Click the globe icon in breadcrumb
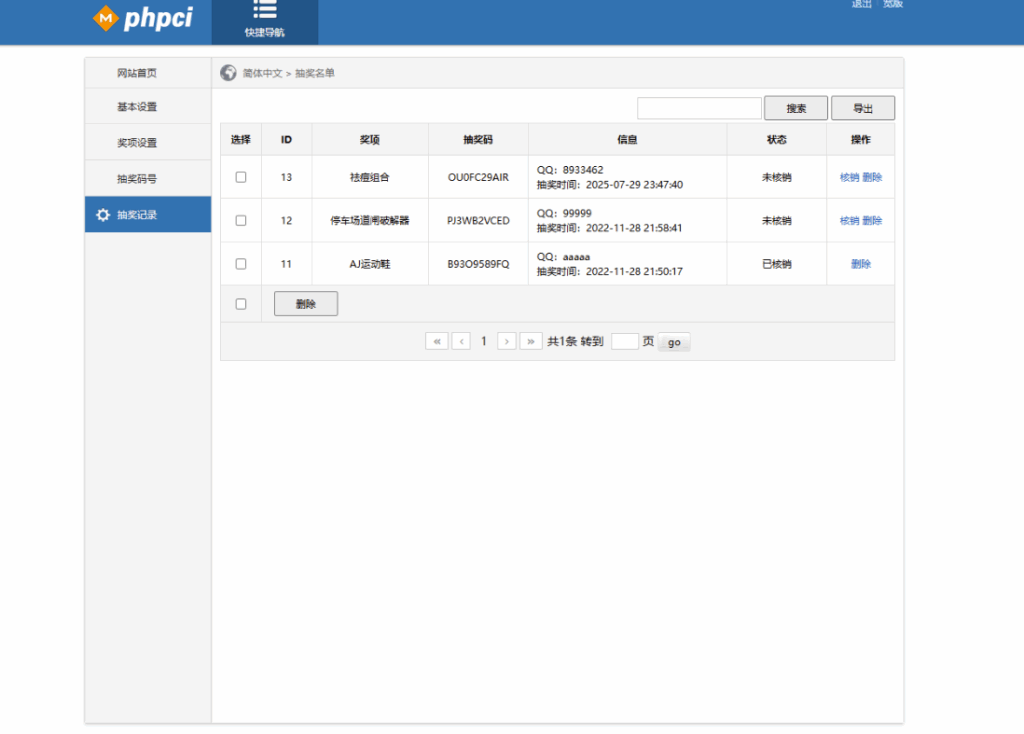This screenshot has width=1024, height=734. (228, 72)
